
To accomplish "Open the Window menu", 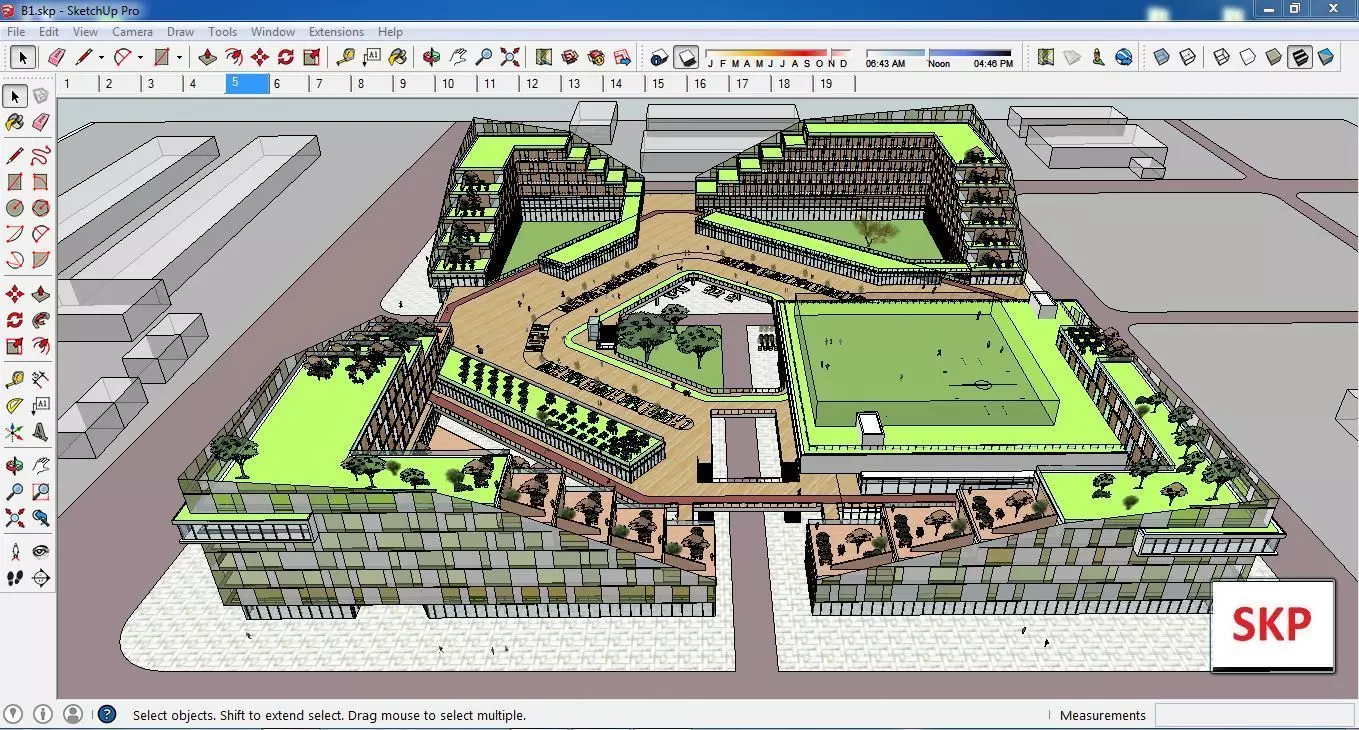I will pyautogui.click(x=273, y=32).
